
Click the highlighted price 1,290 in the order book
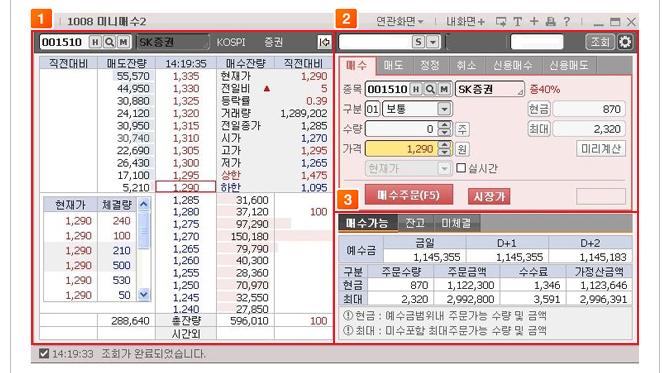click(185, 187)
